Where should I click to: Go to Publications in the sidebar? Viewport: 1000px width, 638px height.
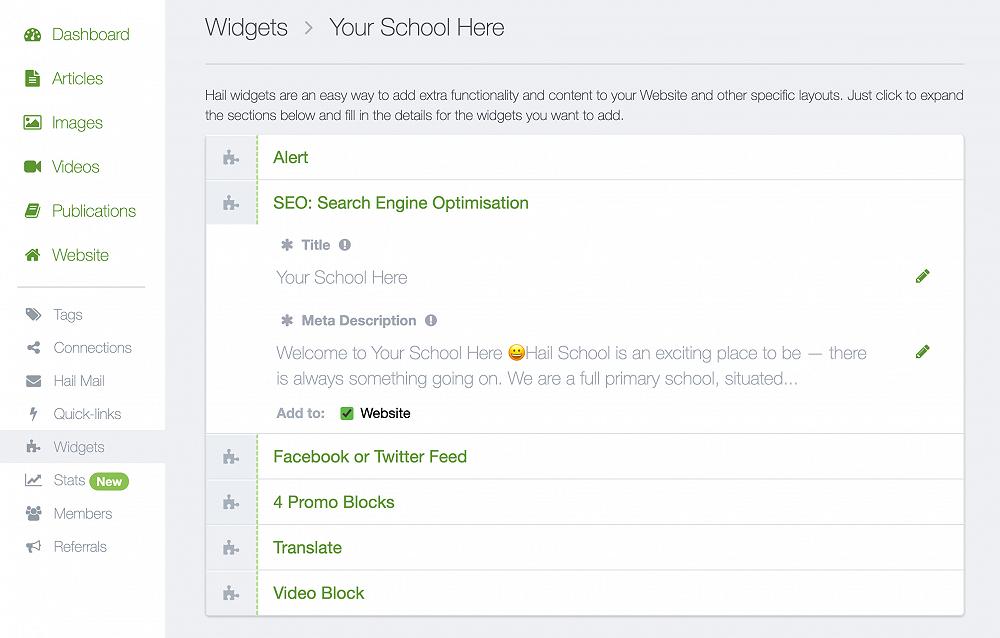click(x=93, y=211)
